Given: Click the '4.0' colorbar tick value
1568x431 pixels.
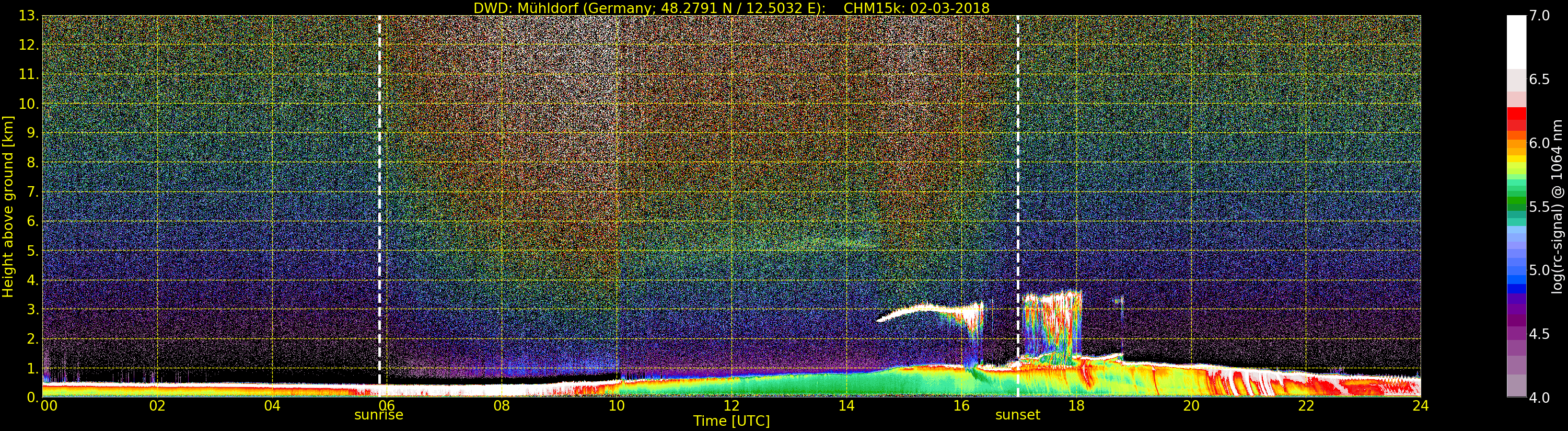Looking at the screenshot, I should pos(1539,398).
